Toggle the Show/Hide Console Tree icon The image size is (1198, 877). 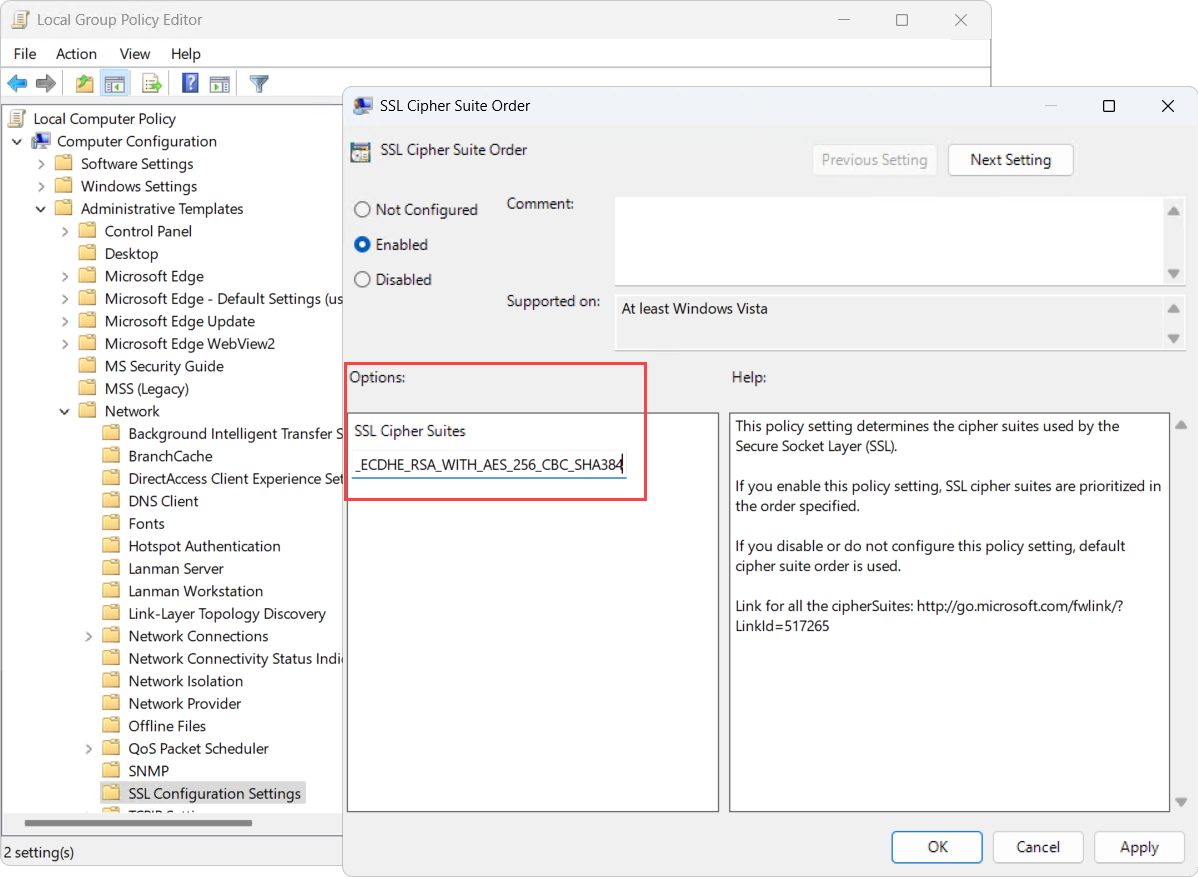(115, 84)
